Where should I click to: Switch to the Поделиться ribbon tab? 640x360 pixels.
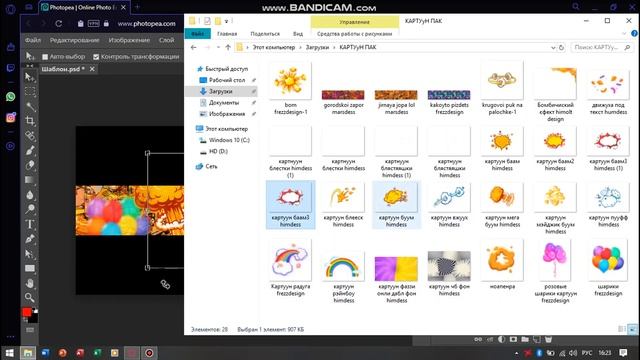pos(265,33)
